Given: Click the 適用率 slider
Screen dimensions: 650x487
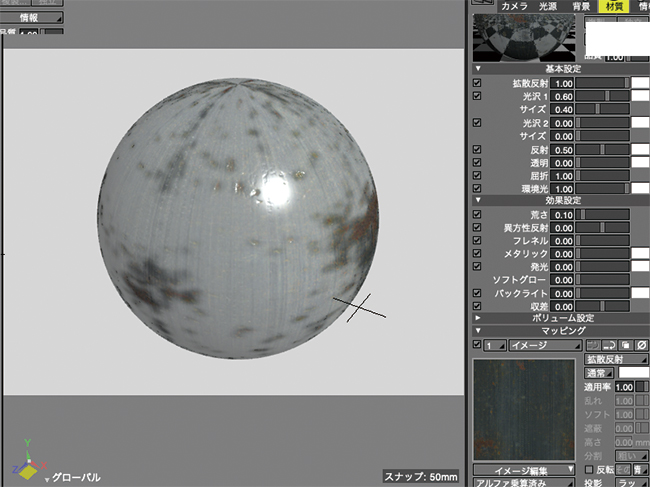Looking at the screenshot, I should tap(643, 387).
